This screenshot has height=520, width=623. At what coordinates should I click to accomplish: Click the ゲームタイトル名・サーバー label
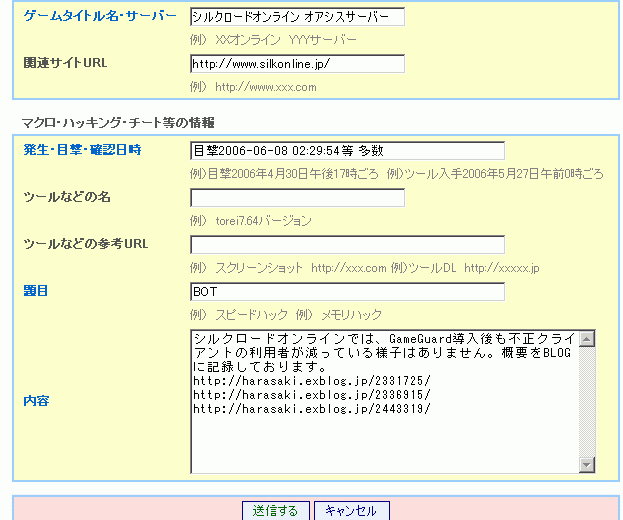pos(100,16)
